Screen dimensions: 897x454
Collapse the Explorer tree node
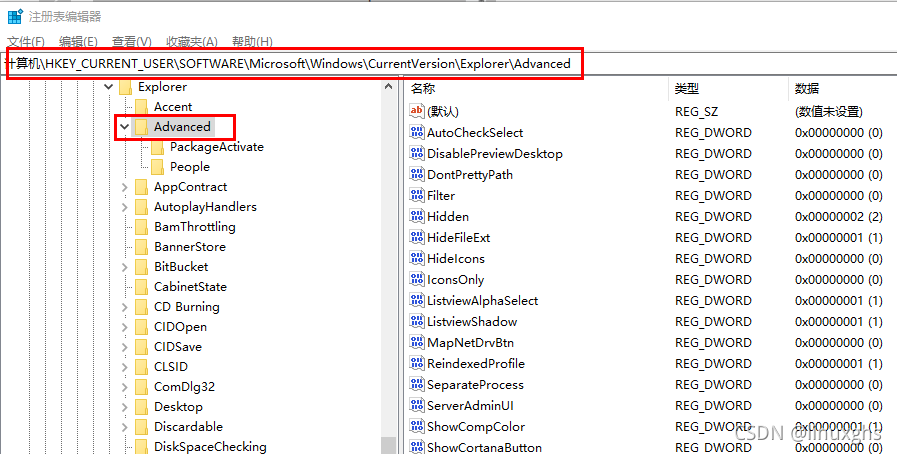[109, 87]
